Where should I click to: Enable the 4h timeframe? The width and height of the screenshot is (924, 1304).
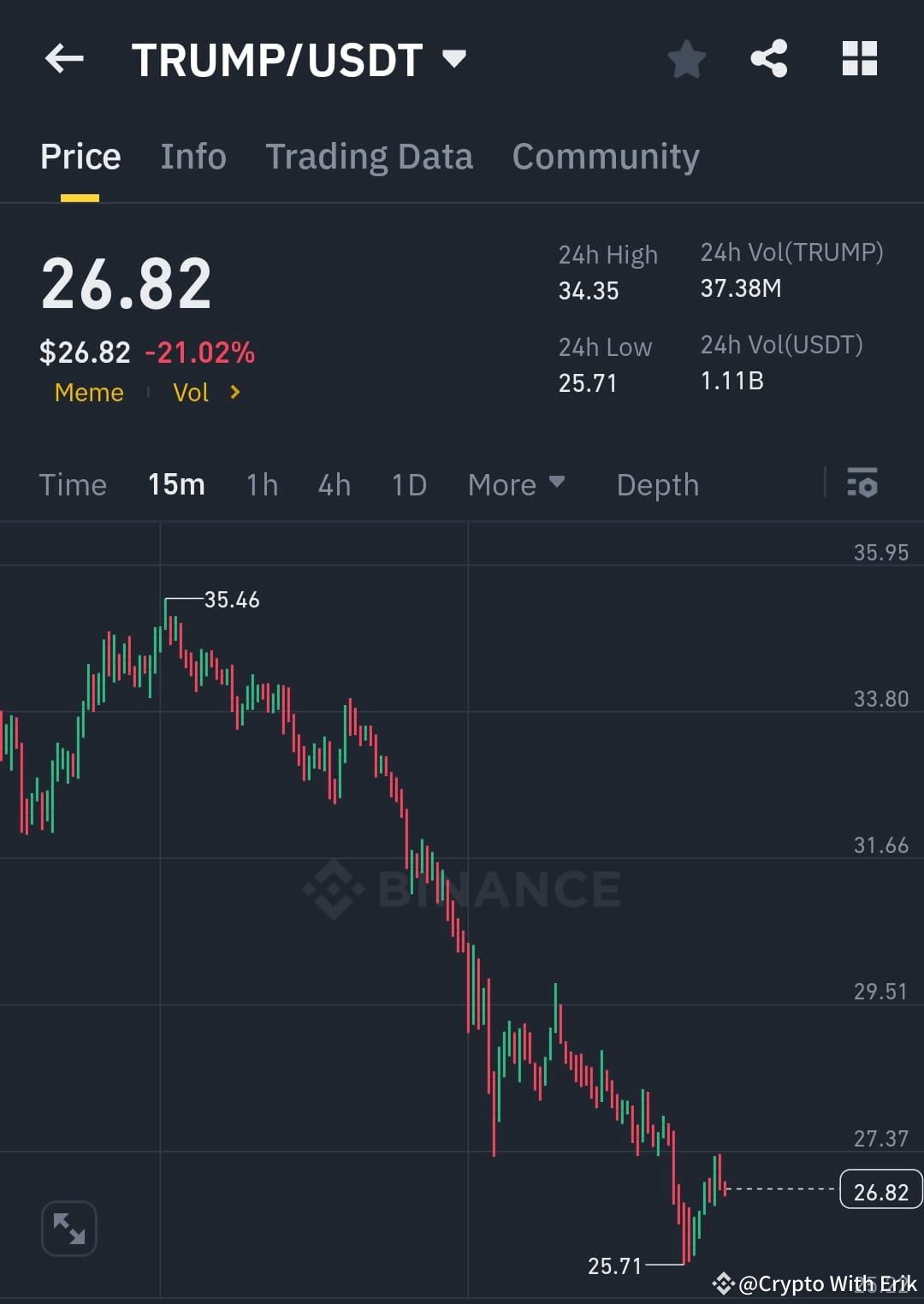[334, 484]
